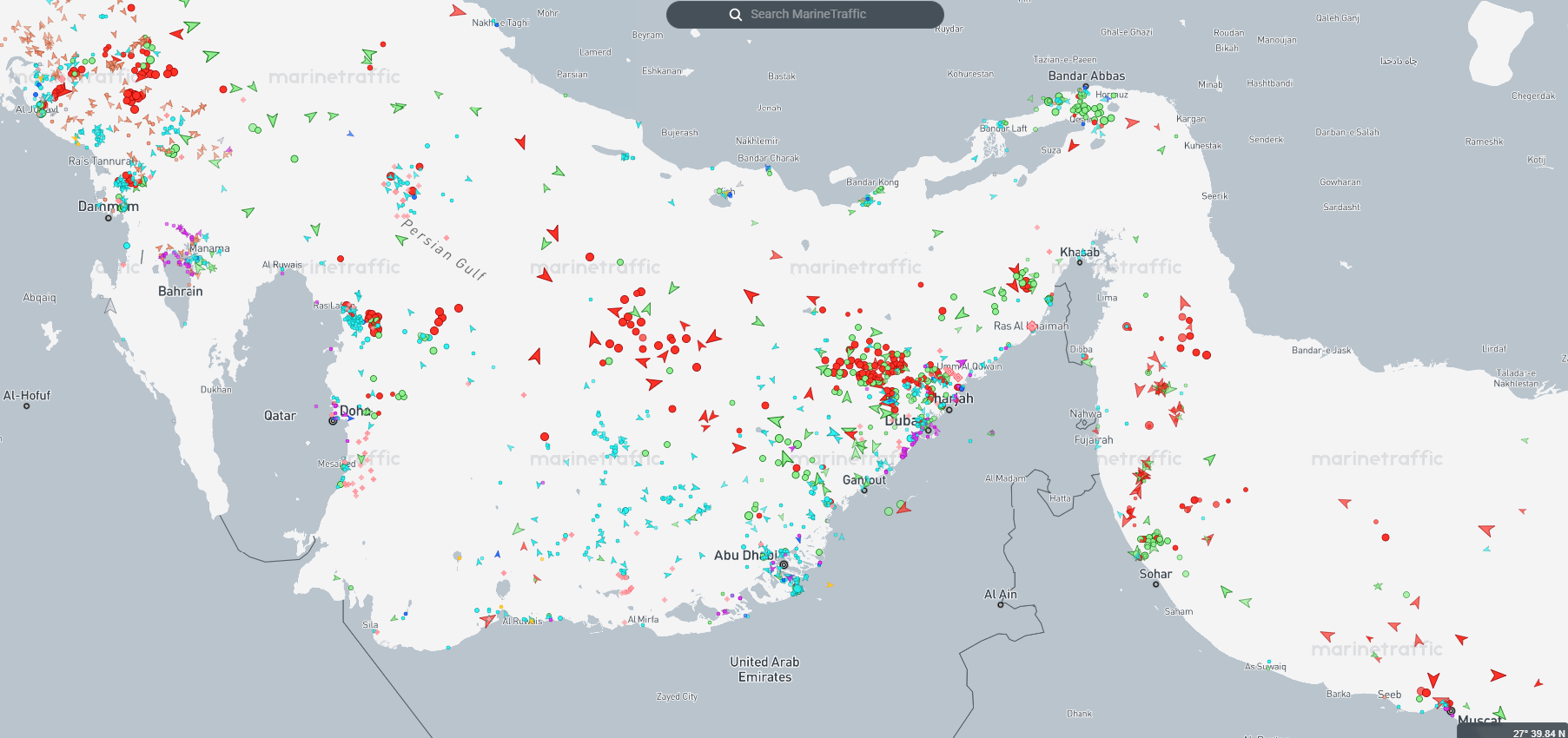Screen dimensions: 1568x738
Task: Click the Ganfout city marker dot
Action: coord(864,491)
